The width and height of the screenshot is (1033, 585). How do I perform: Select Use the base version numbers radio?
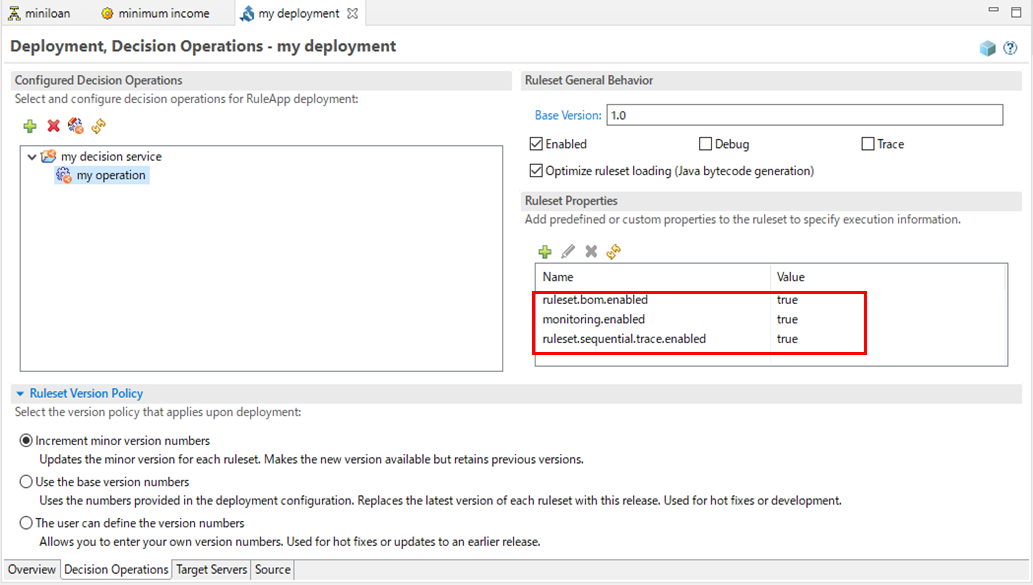pos(26,482)
